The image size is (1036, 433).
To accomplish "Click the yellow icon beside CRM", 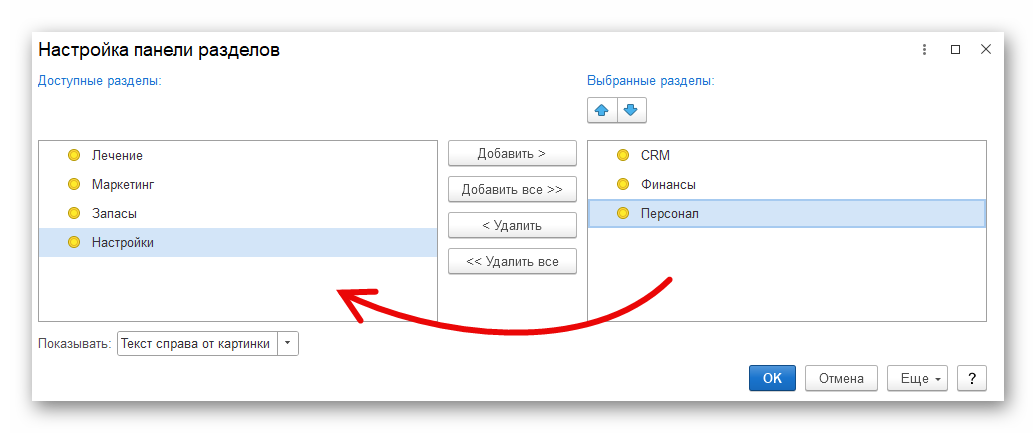I will (x=622, y=155).
